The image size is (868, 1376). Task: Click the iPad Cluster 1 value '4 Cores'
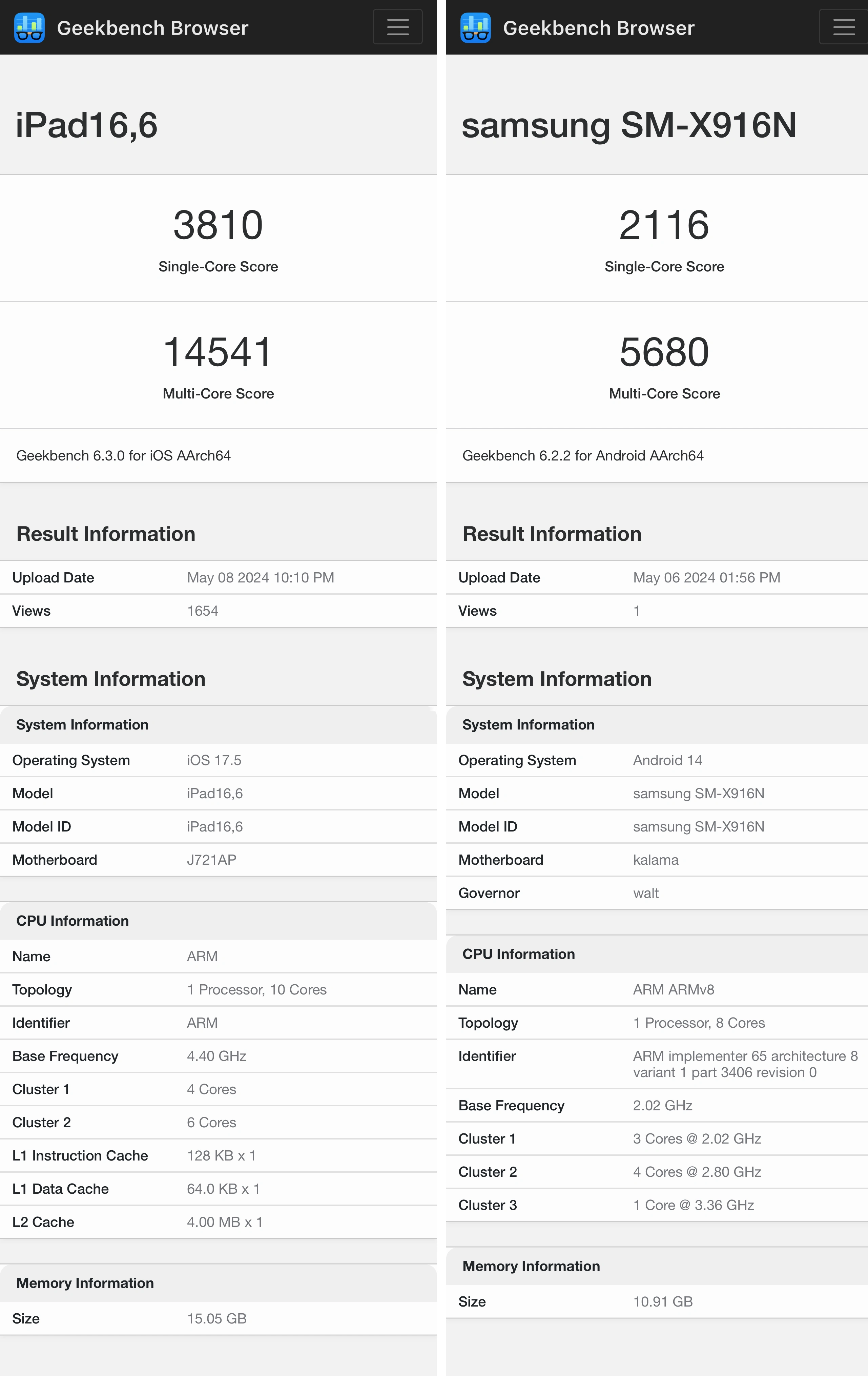pyautogui.click(x=211, y=1089)
